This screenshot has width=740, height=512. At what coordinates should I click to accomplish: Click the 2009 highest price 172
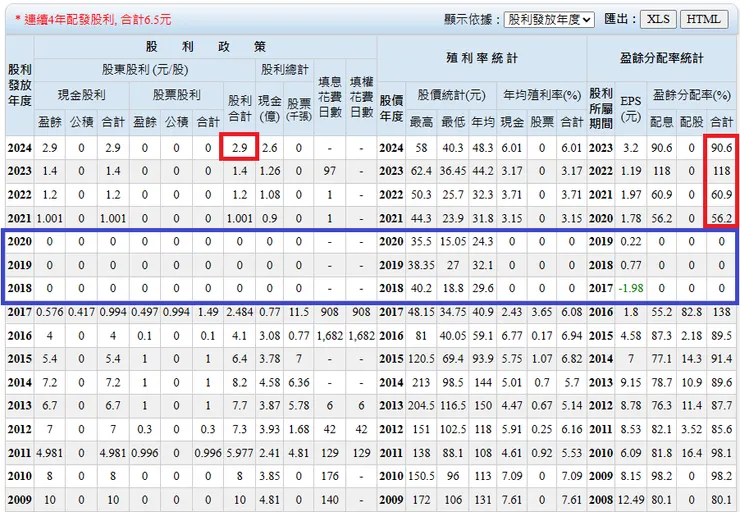point(421,499)
